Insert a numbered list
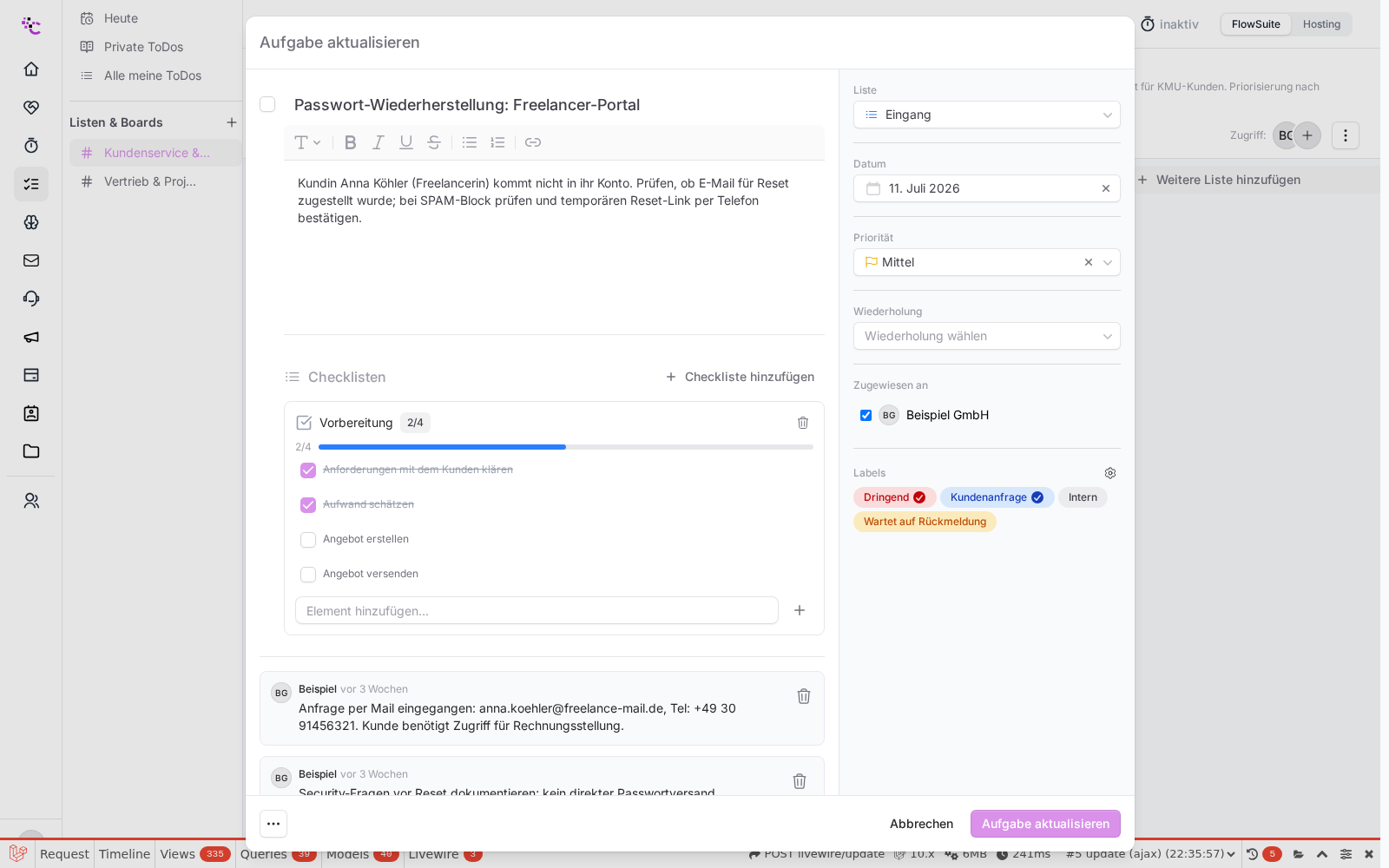 (497, 142)
